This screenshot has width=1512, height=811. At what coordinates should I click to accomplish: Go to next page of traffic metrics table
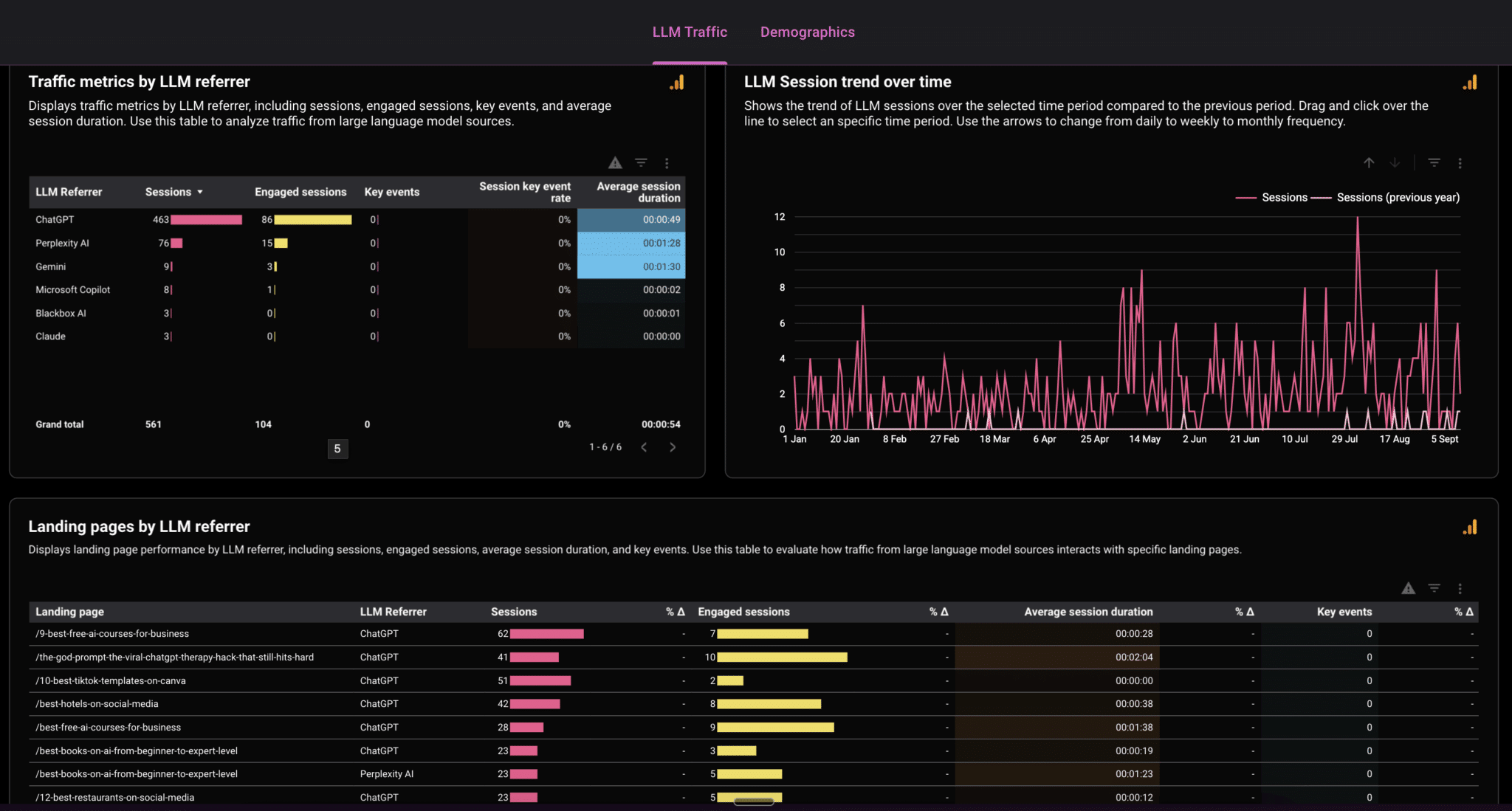tap(673, 447)
